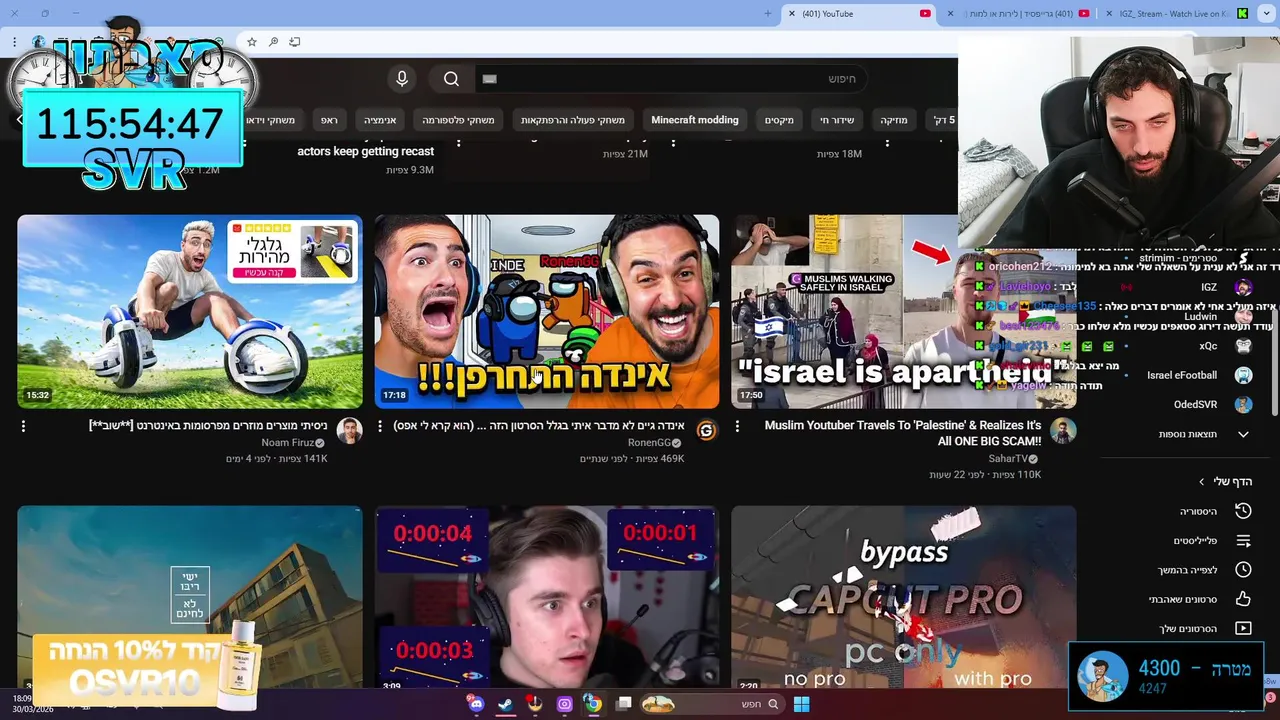Open OdedSVR channel avatar in subscriptions

pyautogui.click(x=1243, y=405)
